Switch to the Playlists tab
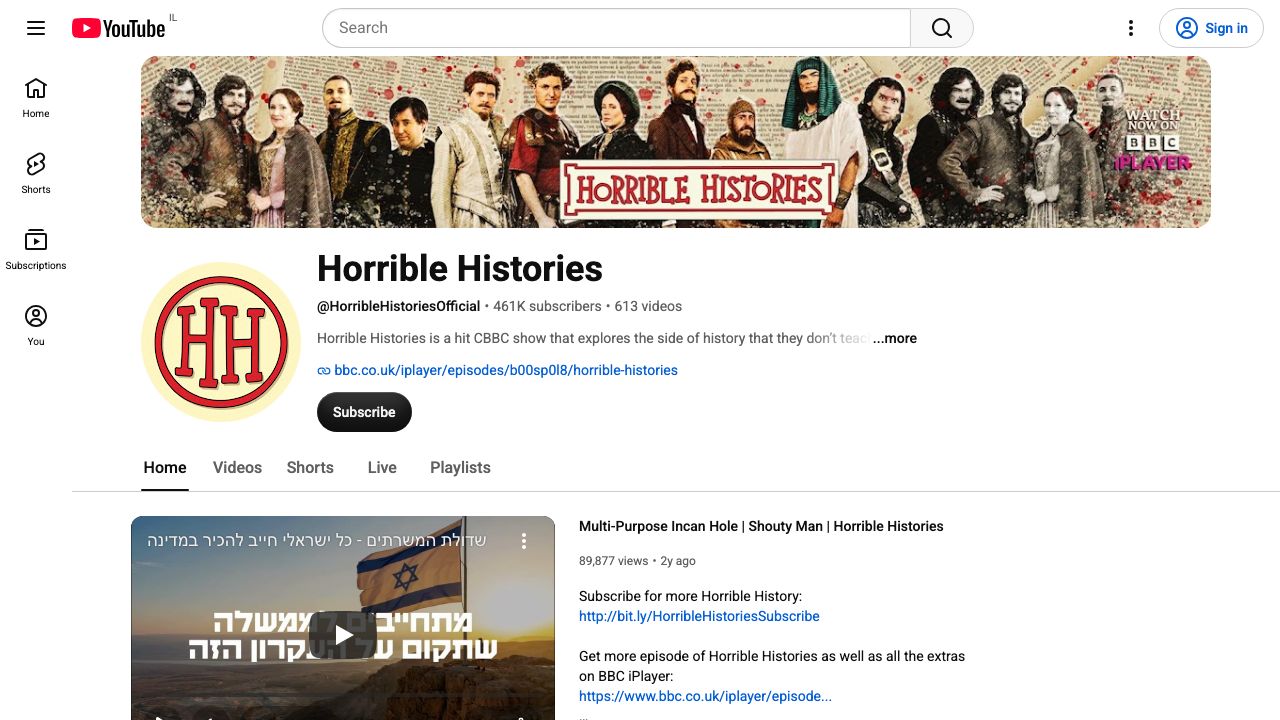The width and height of the screenshot is (1280, 720). coord(460,467)
